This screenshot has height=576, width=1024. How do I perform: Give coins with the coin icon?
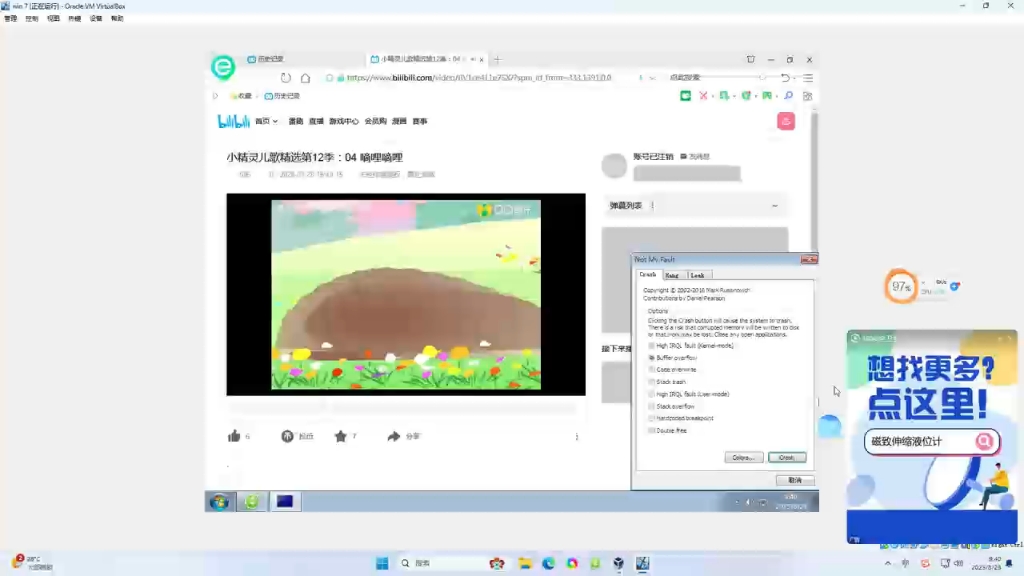pos(287,436)
